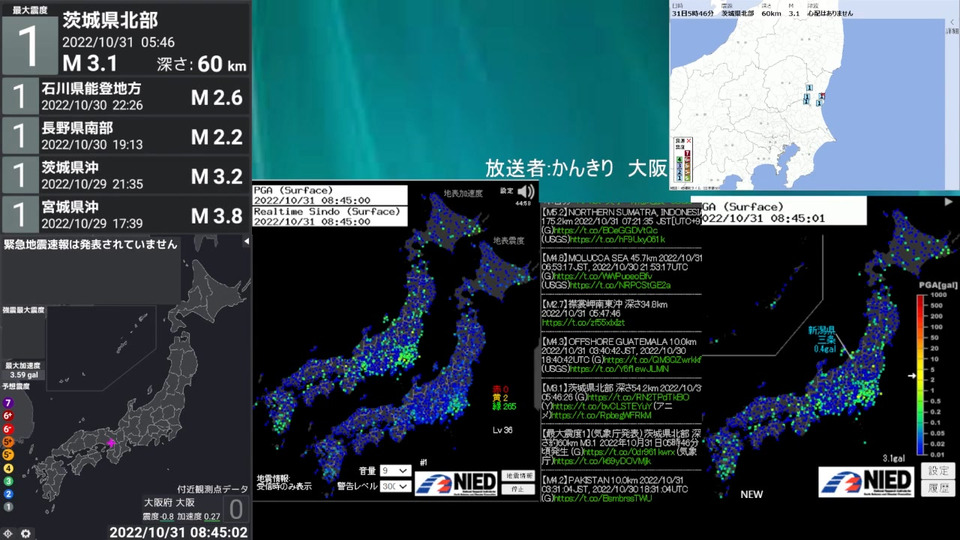Click the 緑 265 green count
Viewport: 960px width, 540px height.
click(x=504, y=406)
